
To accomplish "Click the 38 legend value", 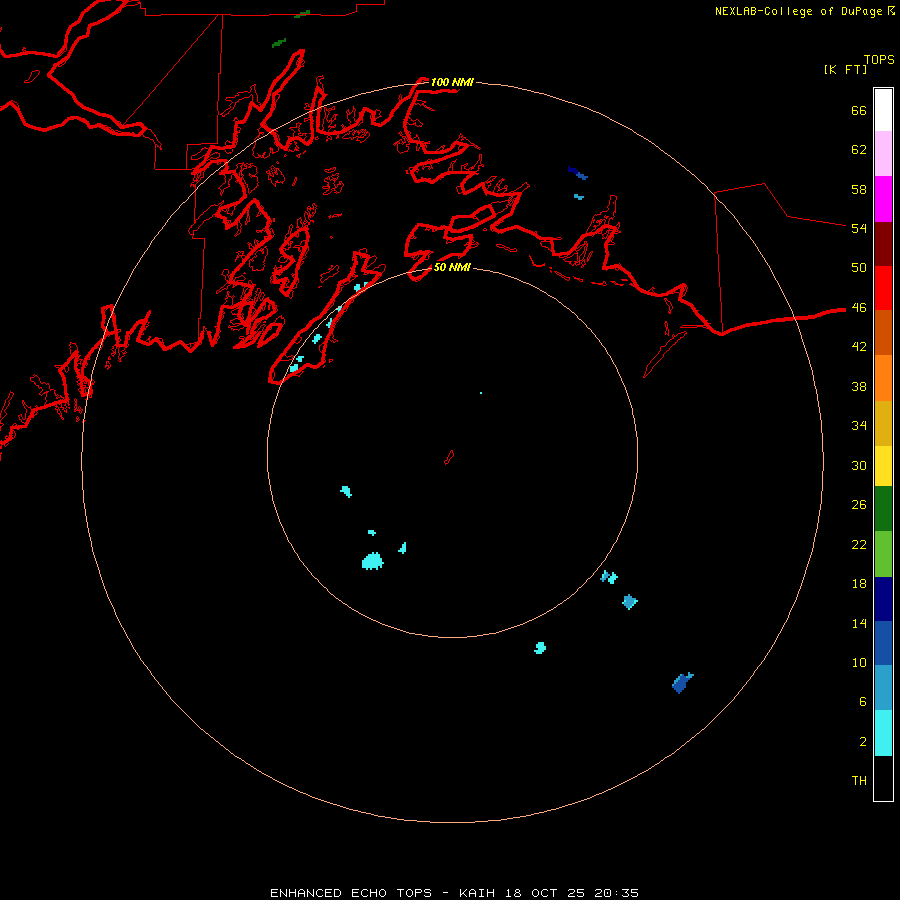I will 859,386.
